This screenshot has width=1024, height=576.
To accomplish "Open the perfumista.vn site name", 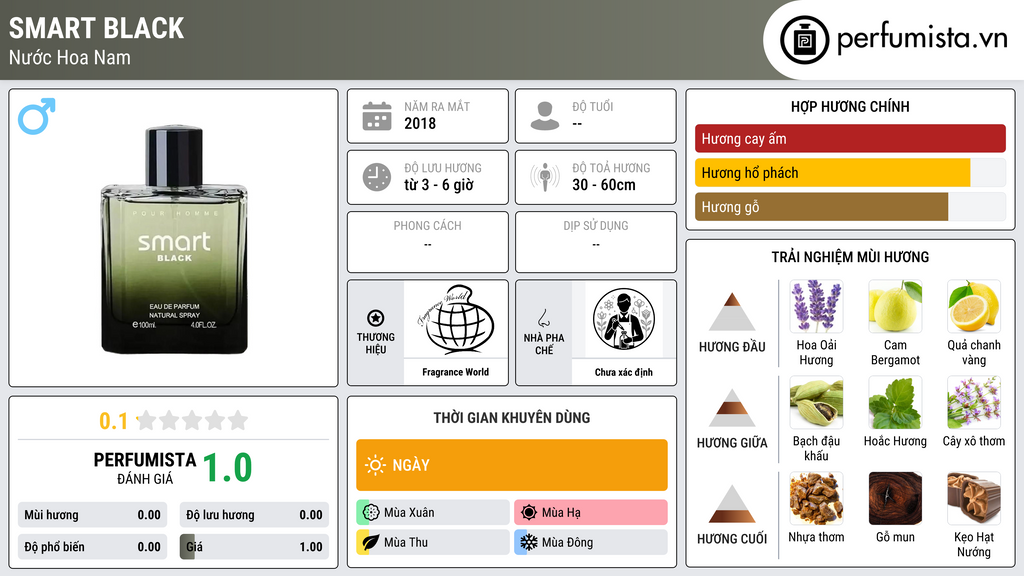I will pos(923,39).
